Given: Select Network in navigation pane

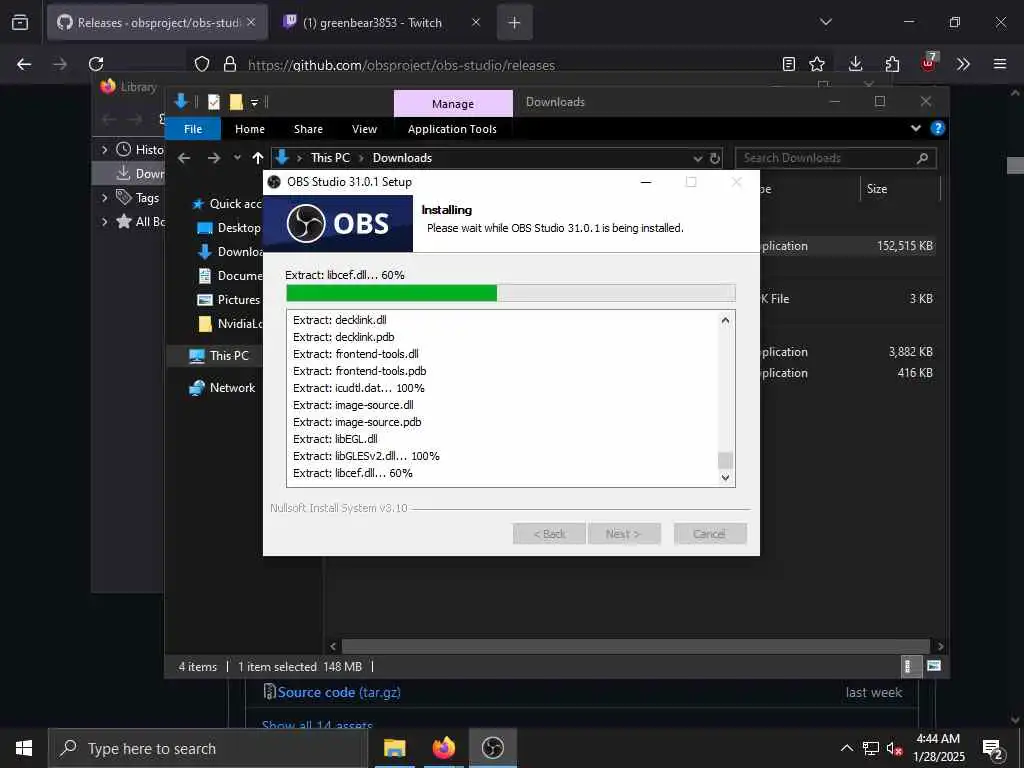Looking at the screenshot, I should 222,387.
